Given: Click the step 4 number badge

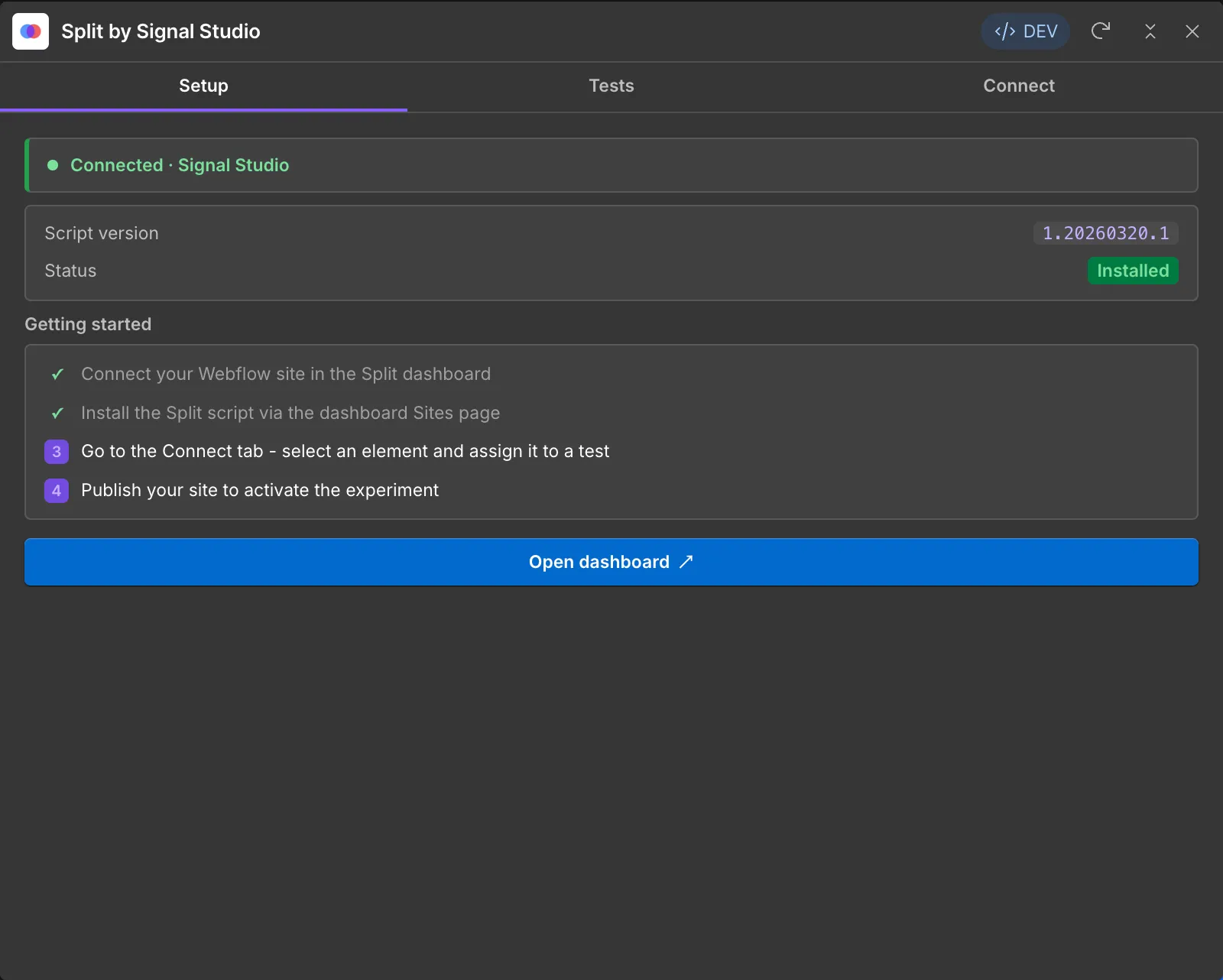Looking at the screenshot, I should point(57,491).
